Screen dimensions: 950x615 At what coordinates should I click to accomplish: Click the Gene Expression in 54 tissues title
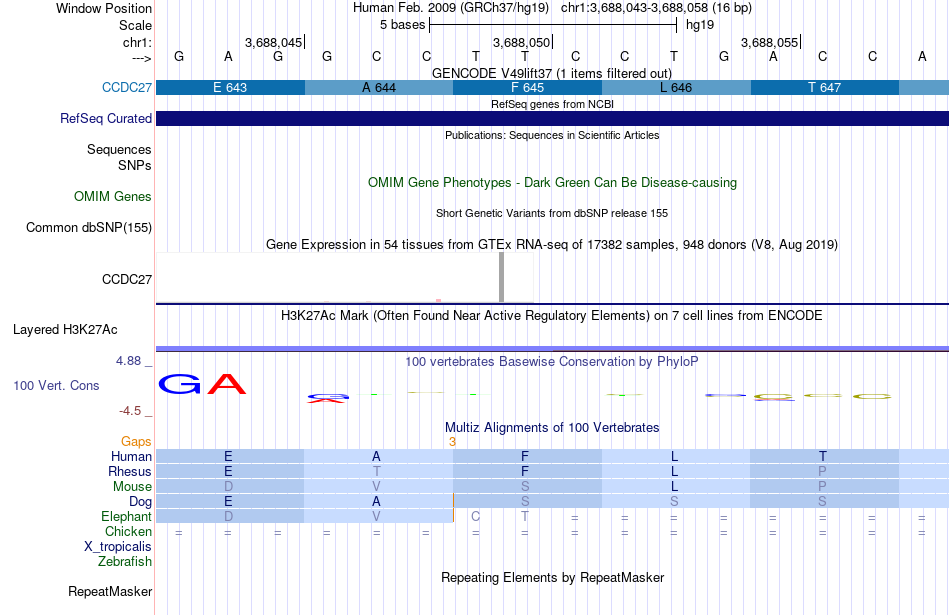552,245
